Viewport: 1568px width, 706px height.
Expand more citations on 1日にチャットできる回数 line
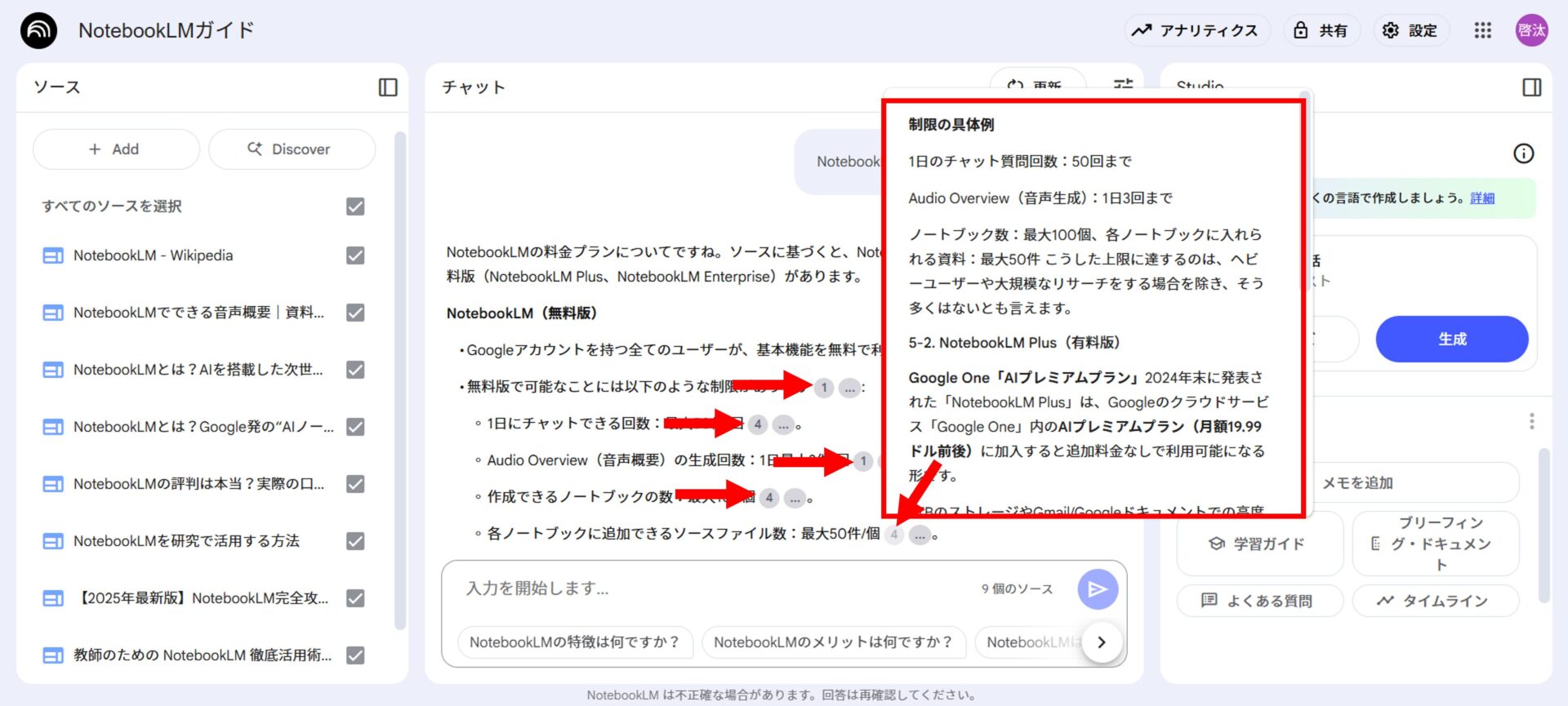783,424
